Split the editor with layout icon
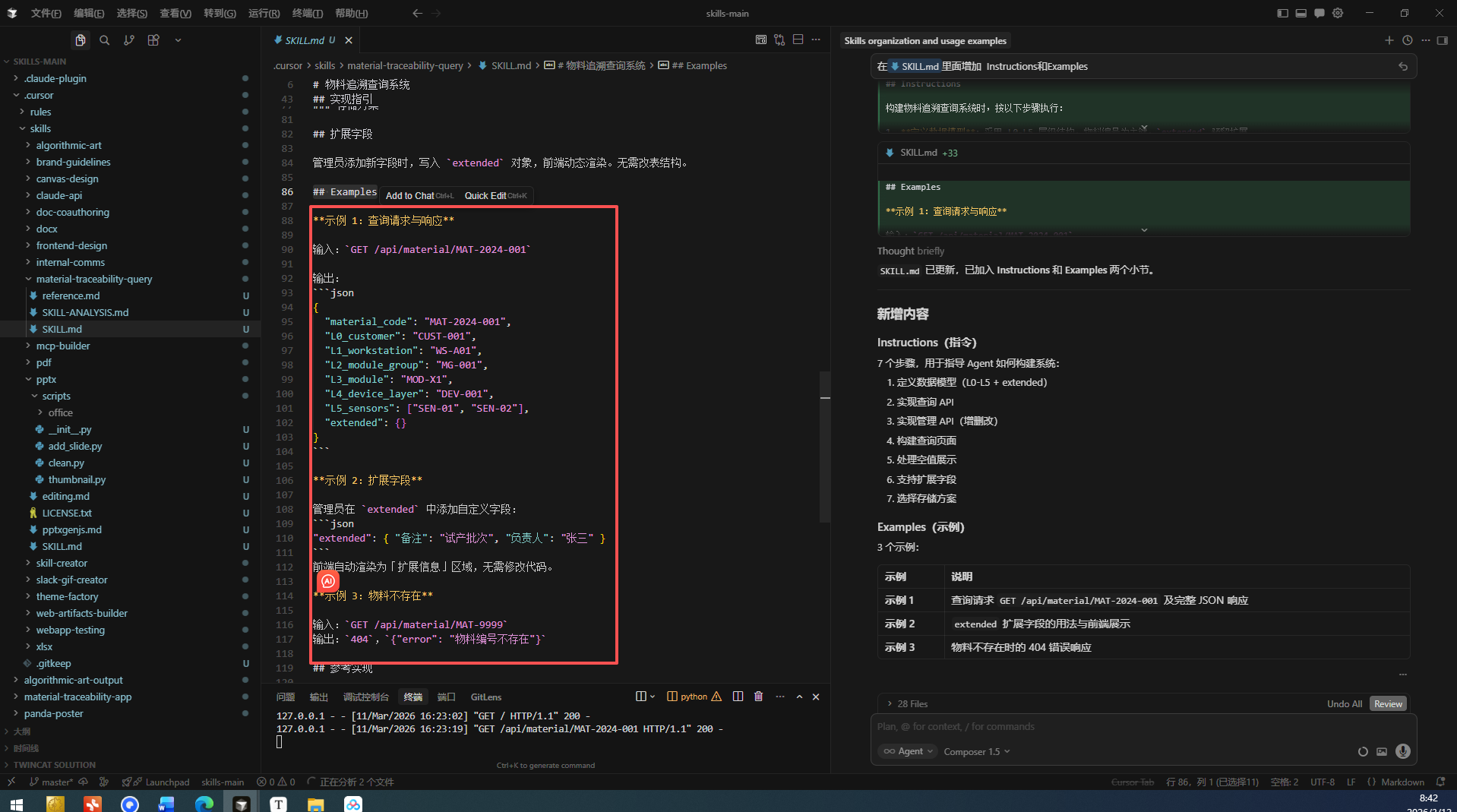1457x812 pixels. [798, 39]
